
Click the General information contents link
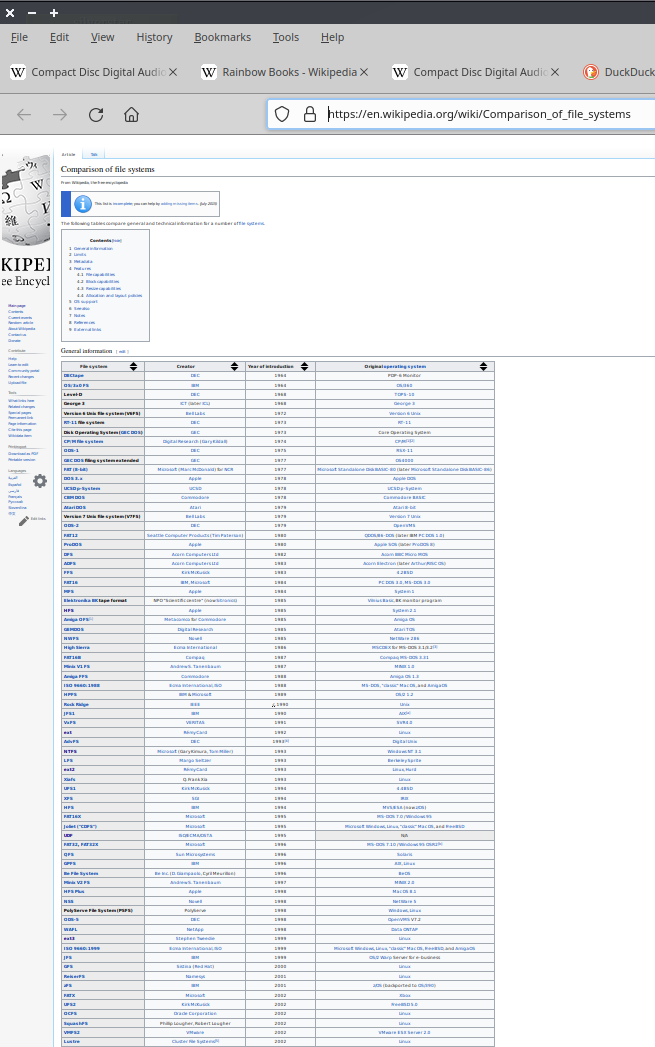tap(93, 248)
